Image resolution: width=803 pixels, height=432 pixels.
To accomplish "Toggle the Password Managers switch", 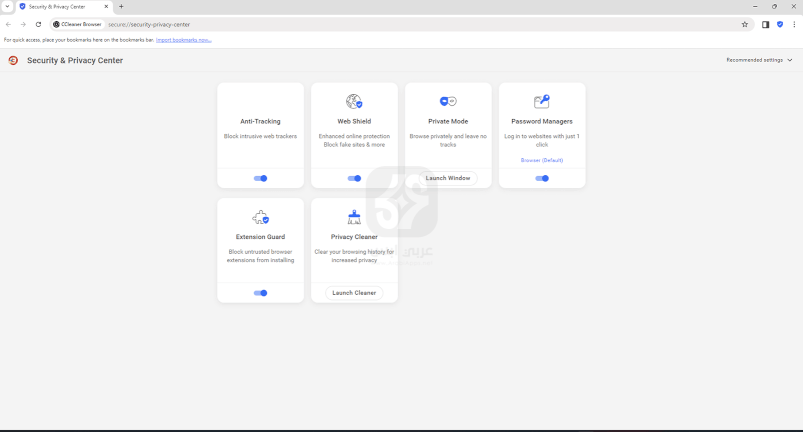I will [x=542, y=178].
